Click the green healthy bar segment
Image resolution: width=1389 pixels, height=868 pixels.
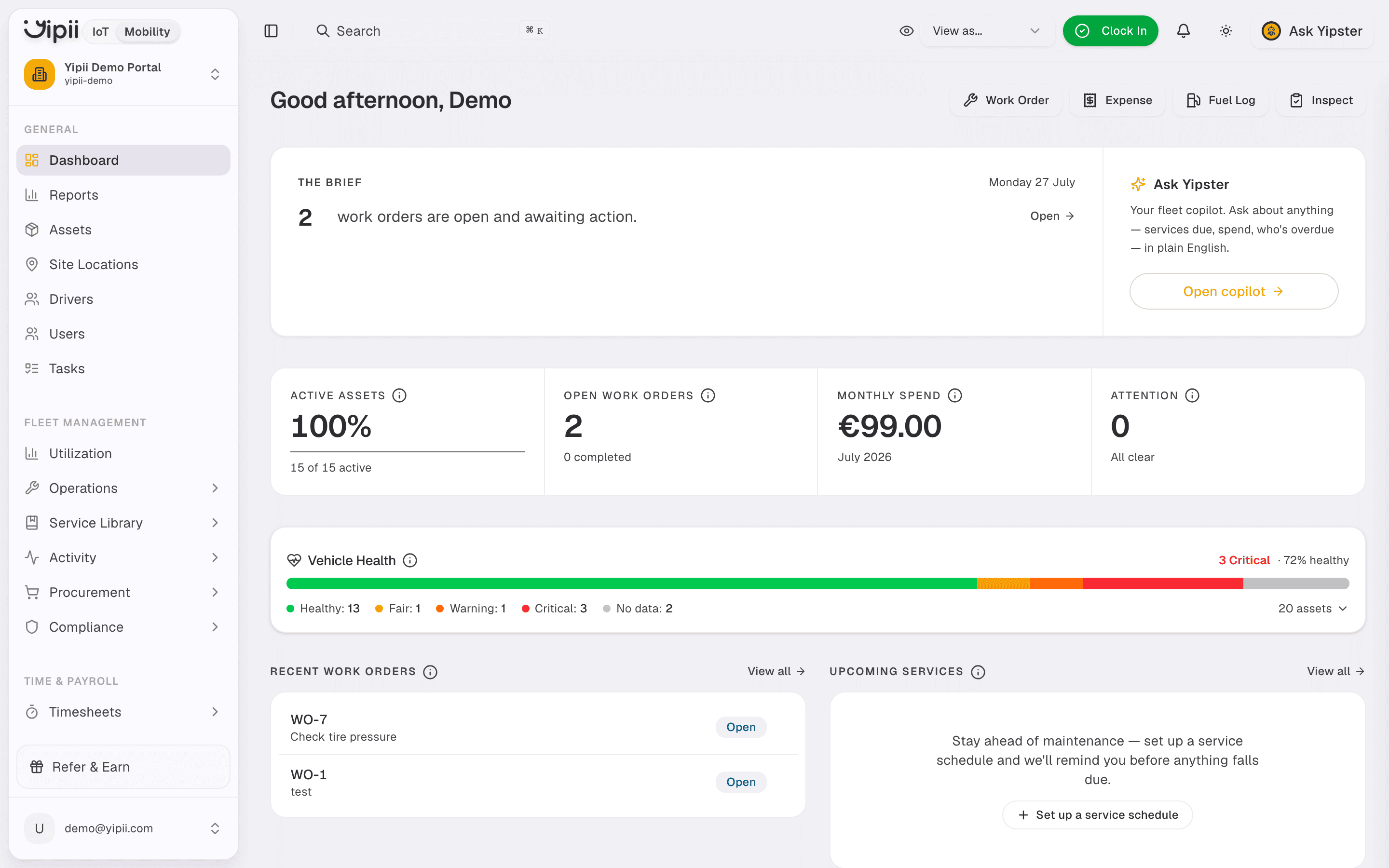pyautogui.click(x=631, y=584)
